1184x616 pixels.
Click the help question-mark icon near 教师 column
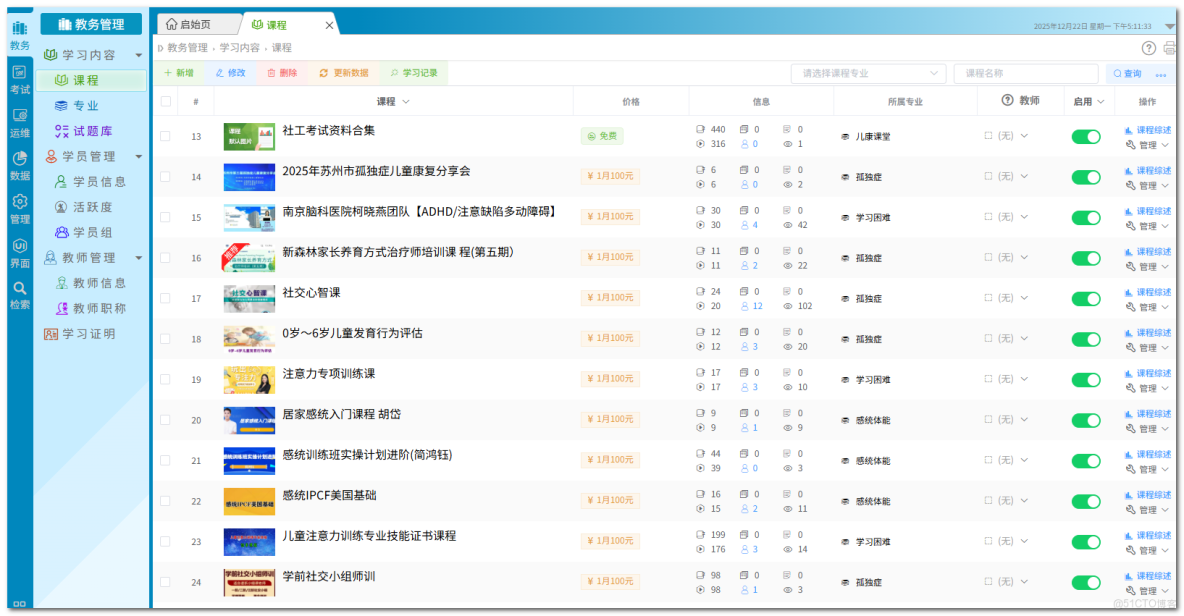click(x=1006, y=102)
